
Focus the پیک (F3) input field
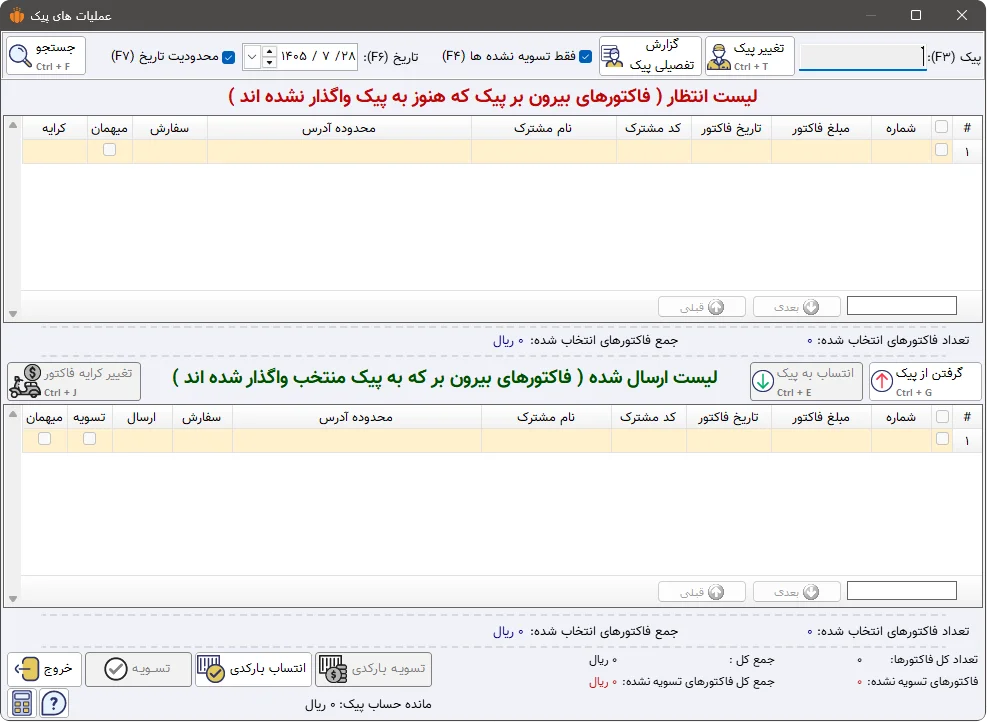[x=862, y=57]
